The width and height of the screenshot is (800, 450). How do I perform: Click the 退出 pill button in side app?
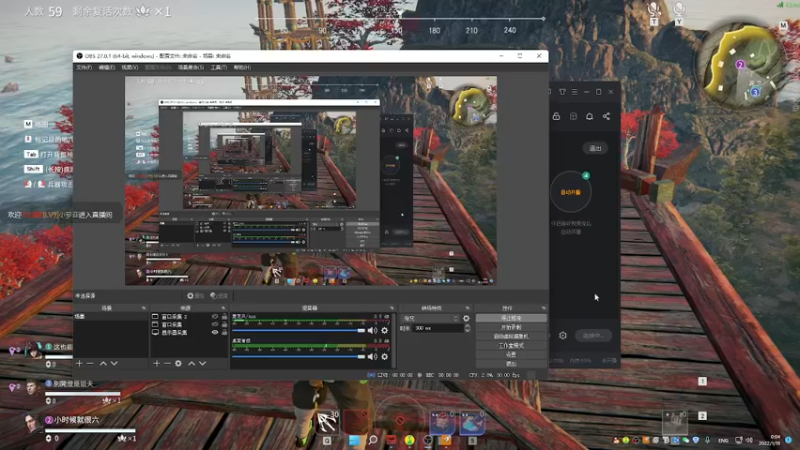(x=595, y=148)
